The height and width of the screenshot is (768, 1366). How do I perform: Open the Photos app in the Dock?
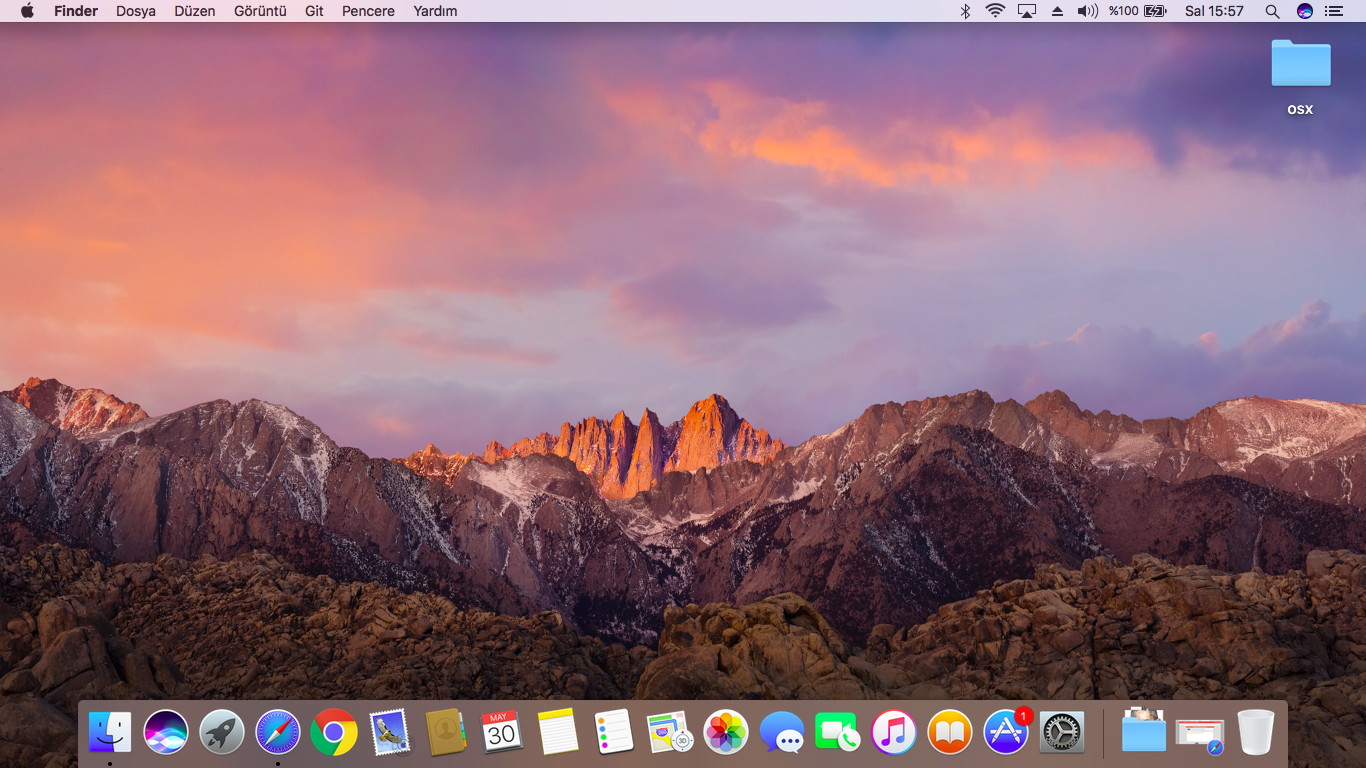pyautogui.click(x=726, y=733)
